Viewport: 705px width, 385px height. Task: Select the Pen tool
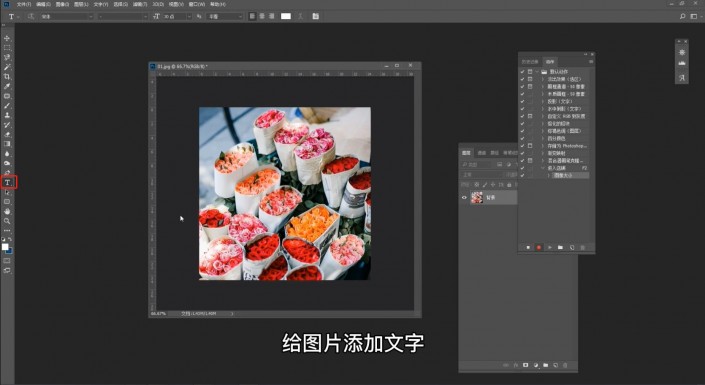[7, 173]
